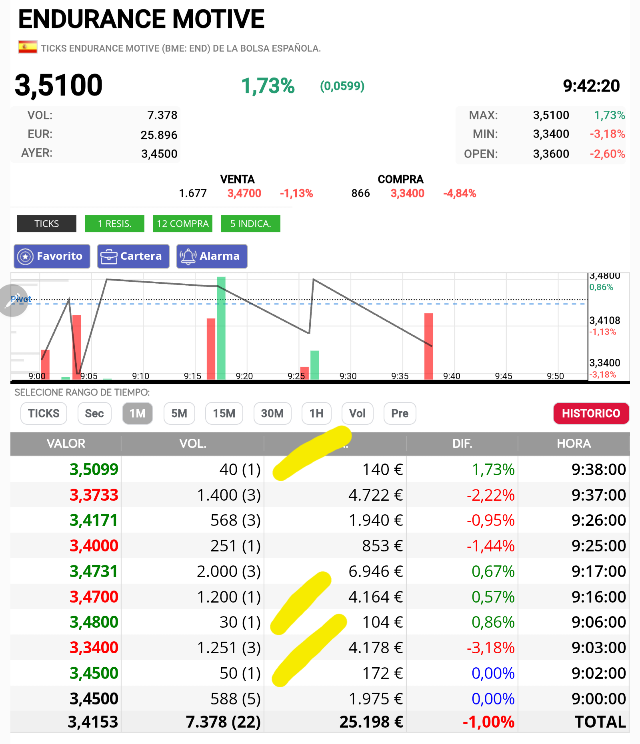Click the AYER value 3,4500
Screen dimensions: 640x744
pos(159,154)
